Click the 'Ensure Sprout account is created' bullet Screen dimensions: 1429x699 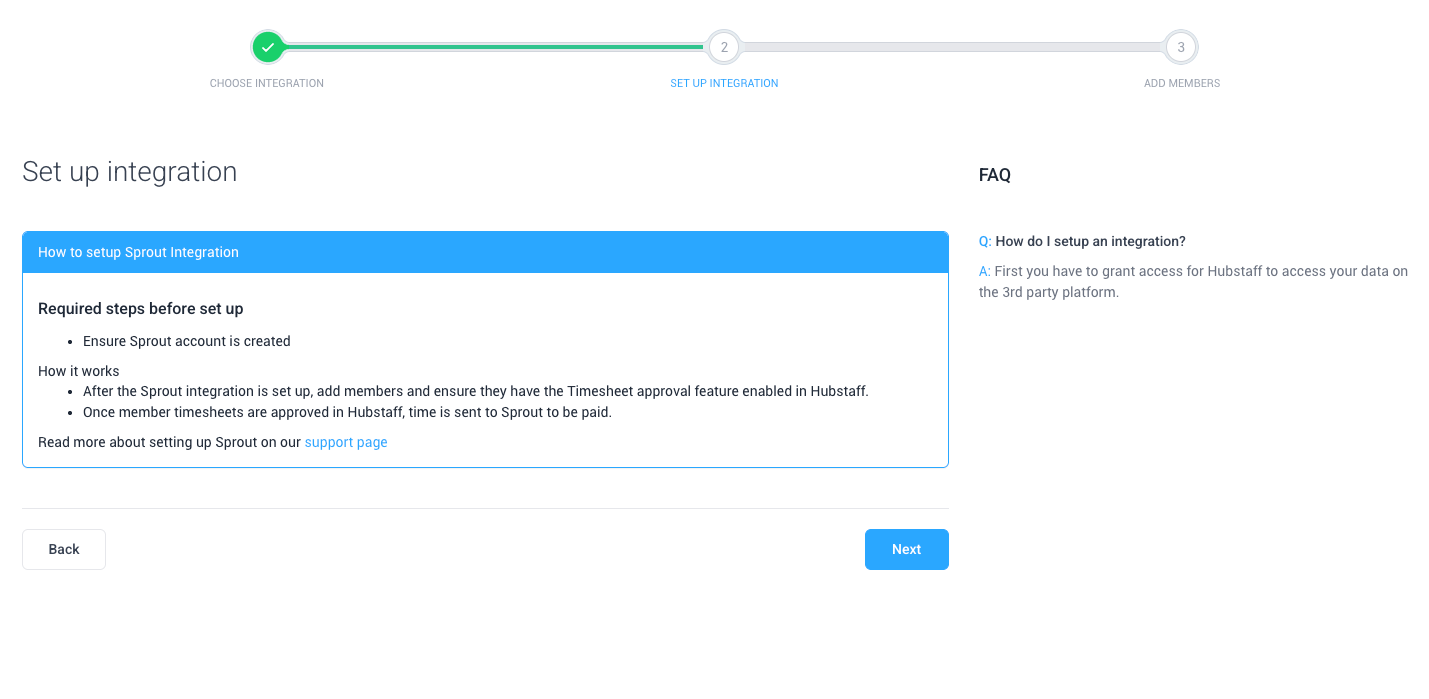[187, 341]
